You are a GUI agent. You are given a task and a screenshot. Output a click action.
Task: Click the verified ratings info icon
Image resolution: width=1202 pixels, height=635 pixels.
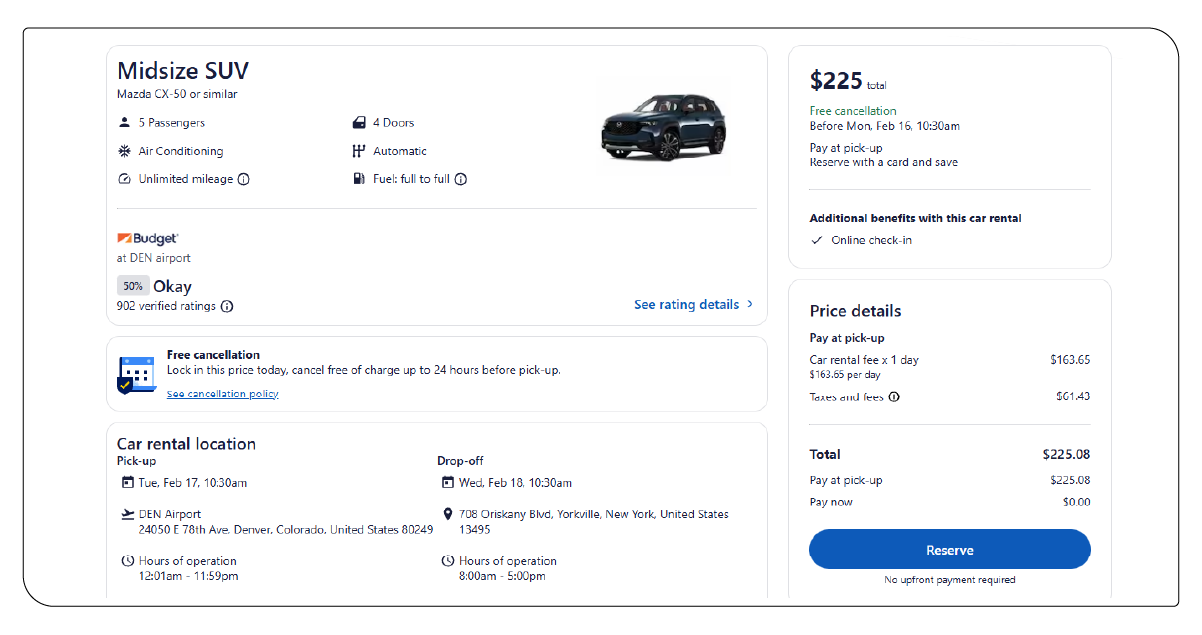[x=227, y=307]
